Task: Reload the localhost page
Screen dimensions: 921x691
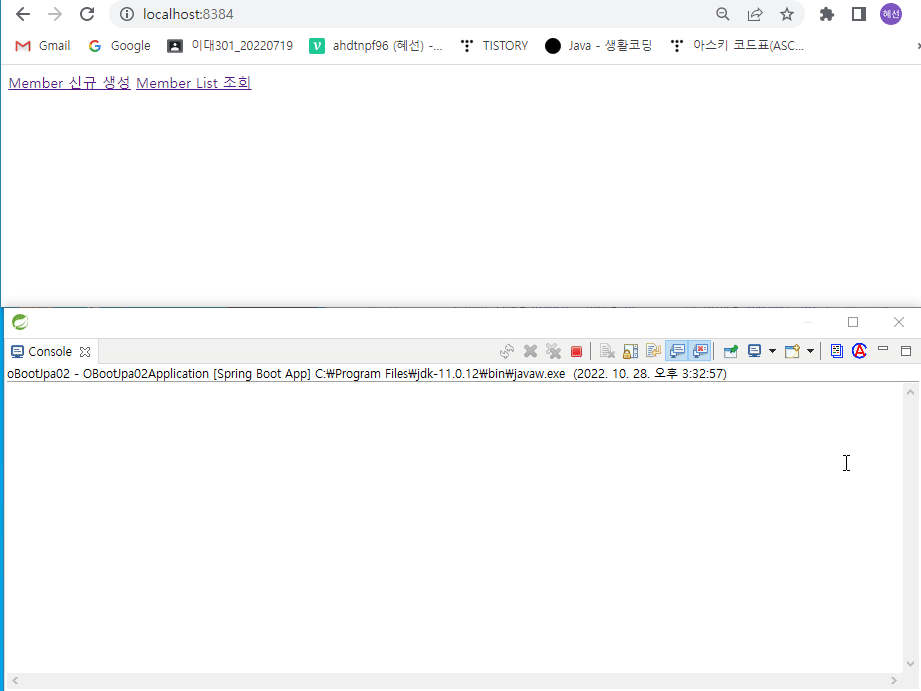Action: 87,14
